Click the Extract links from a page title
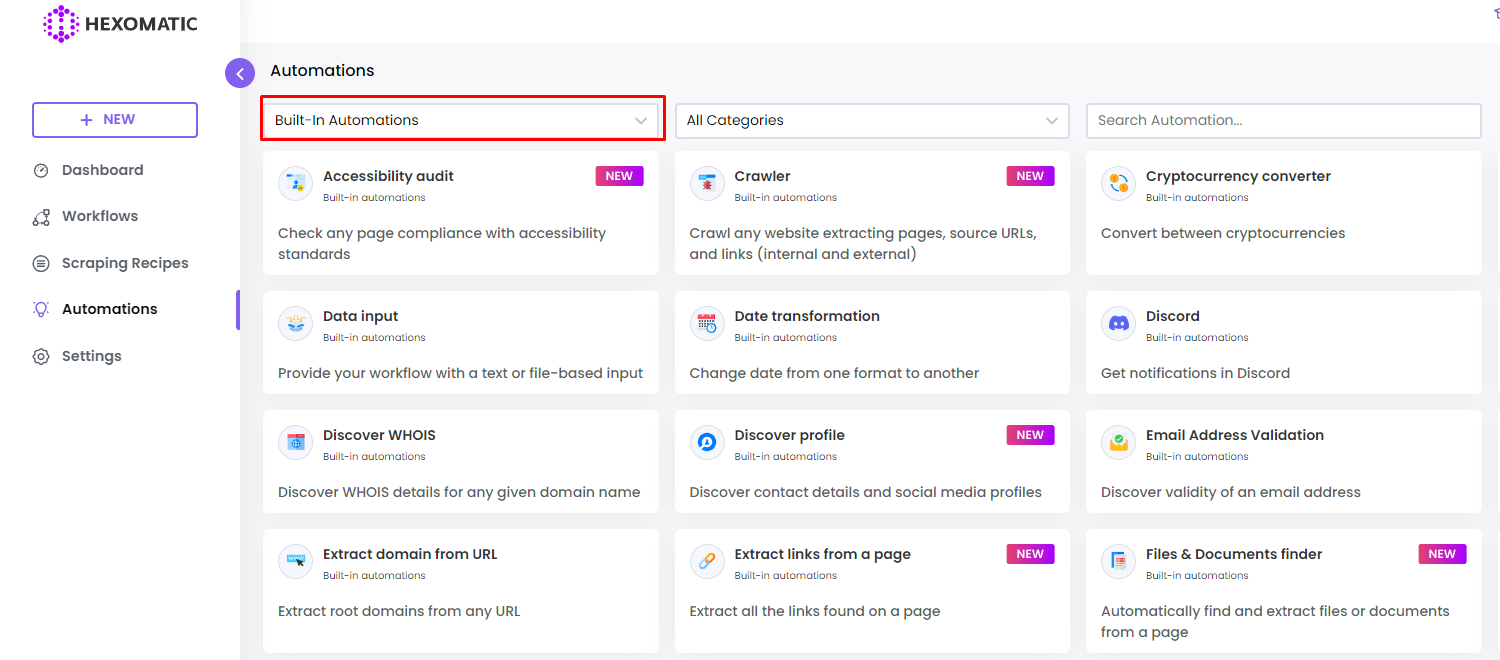 pyautogui.click(x=822, y=554)
